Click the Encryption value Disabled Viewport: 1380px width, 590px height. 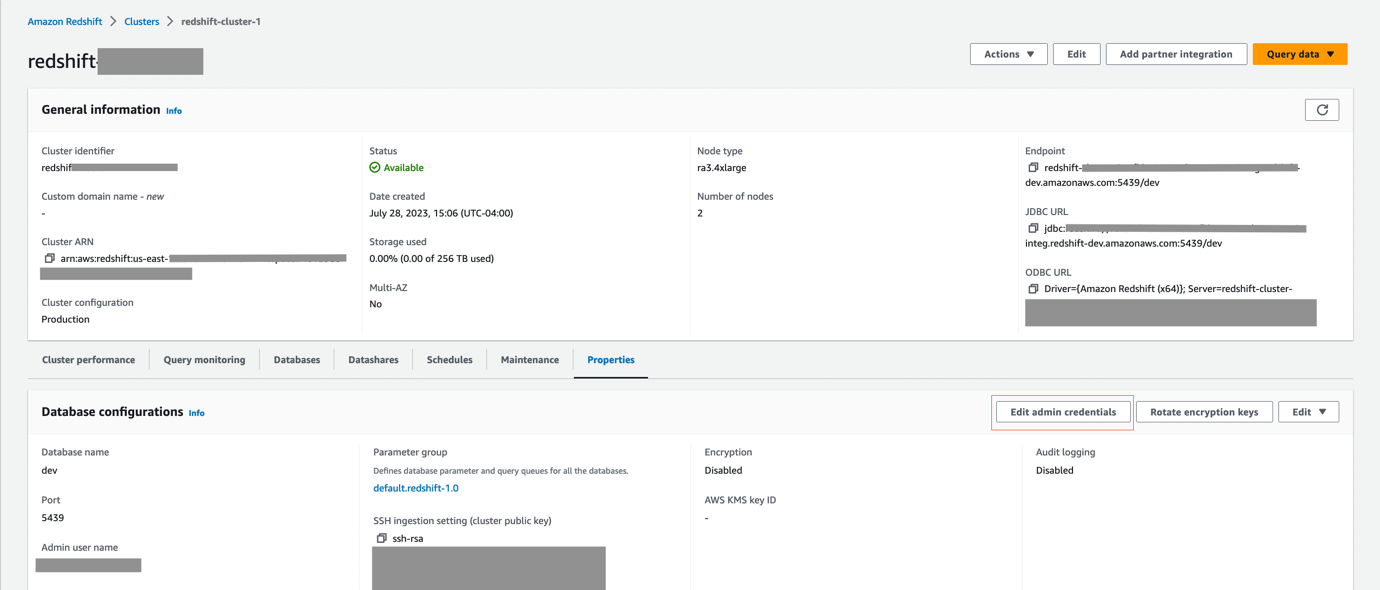(x=723, y=470)
